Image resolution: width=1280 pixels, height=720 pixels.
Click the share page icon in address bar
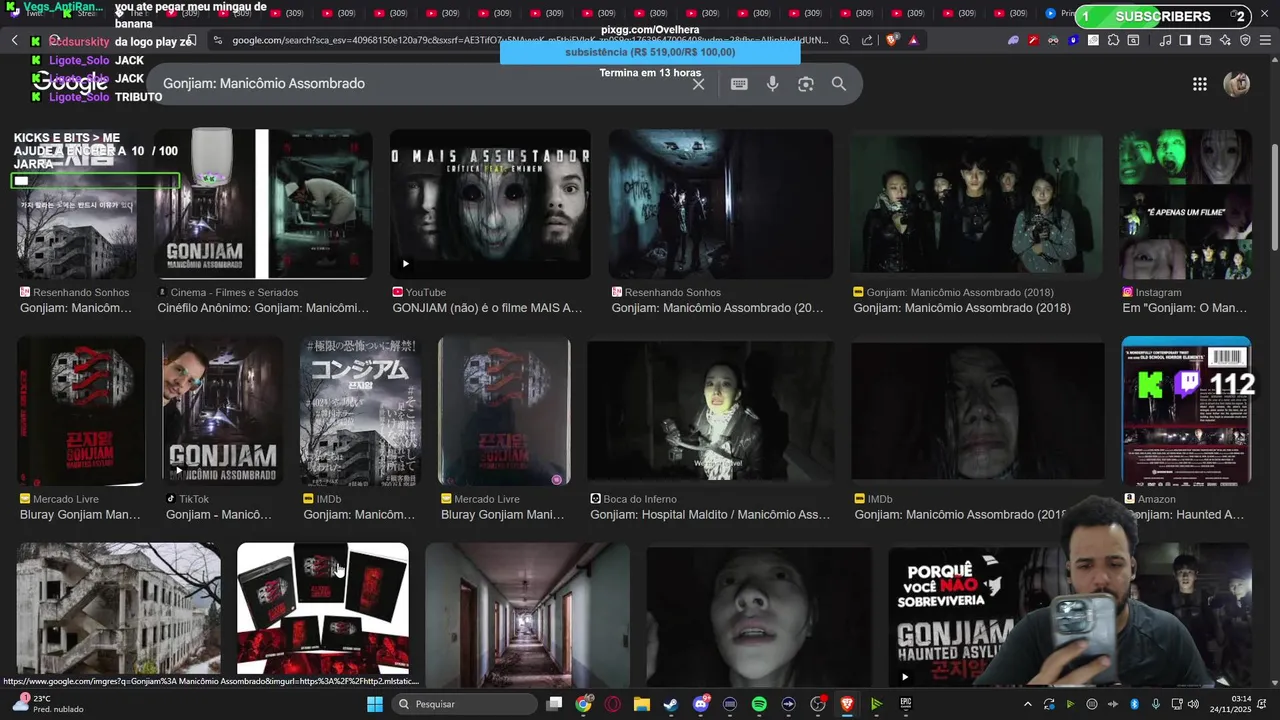(x=867, y=40)
